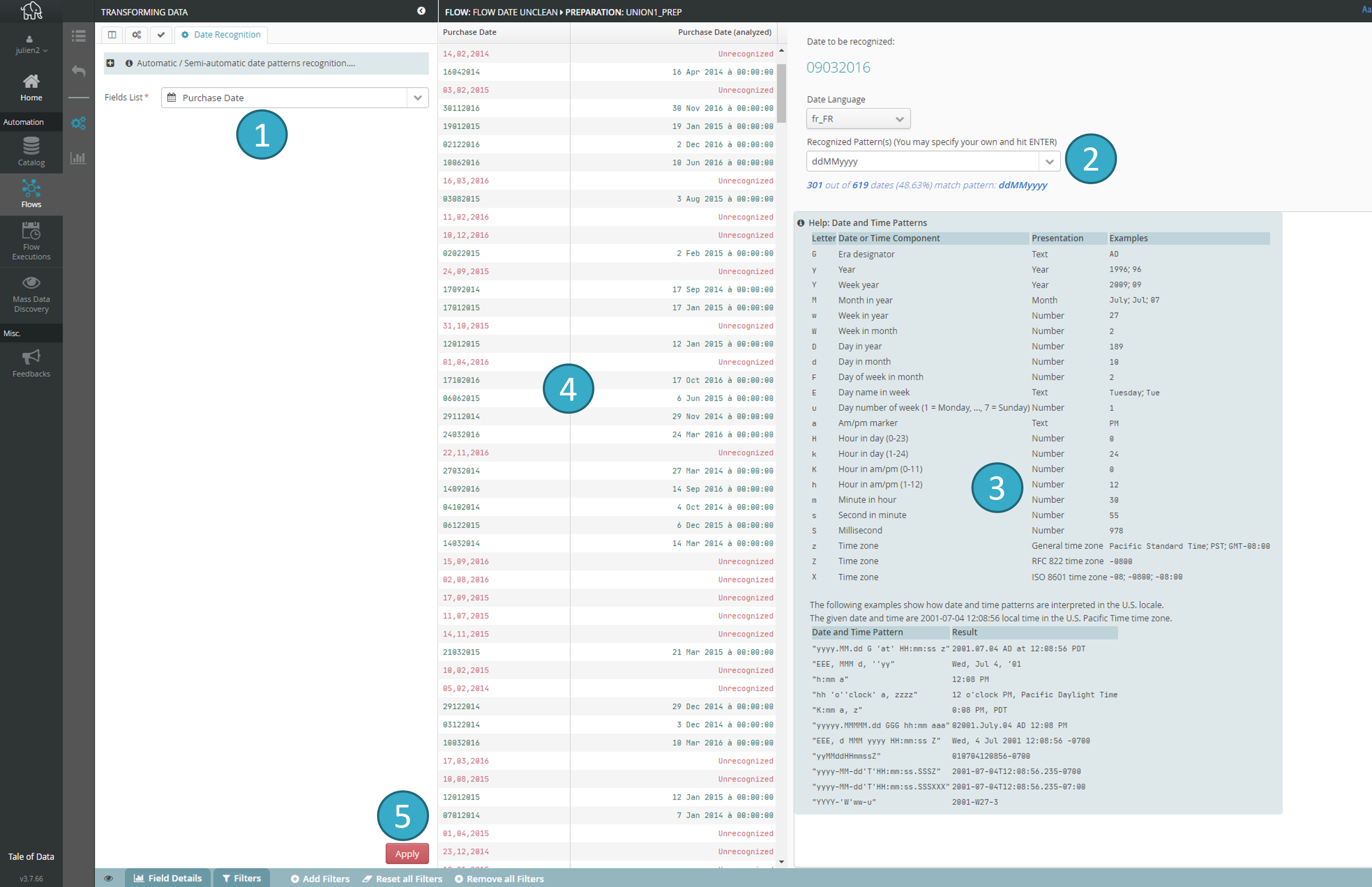Open the Tale of Data elephant logo

click(x=31, y=10)
